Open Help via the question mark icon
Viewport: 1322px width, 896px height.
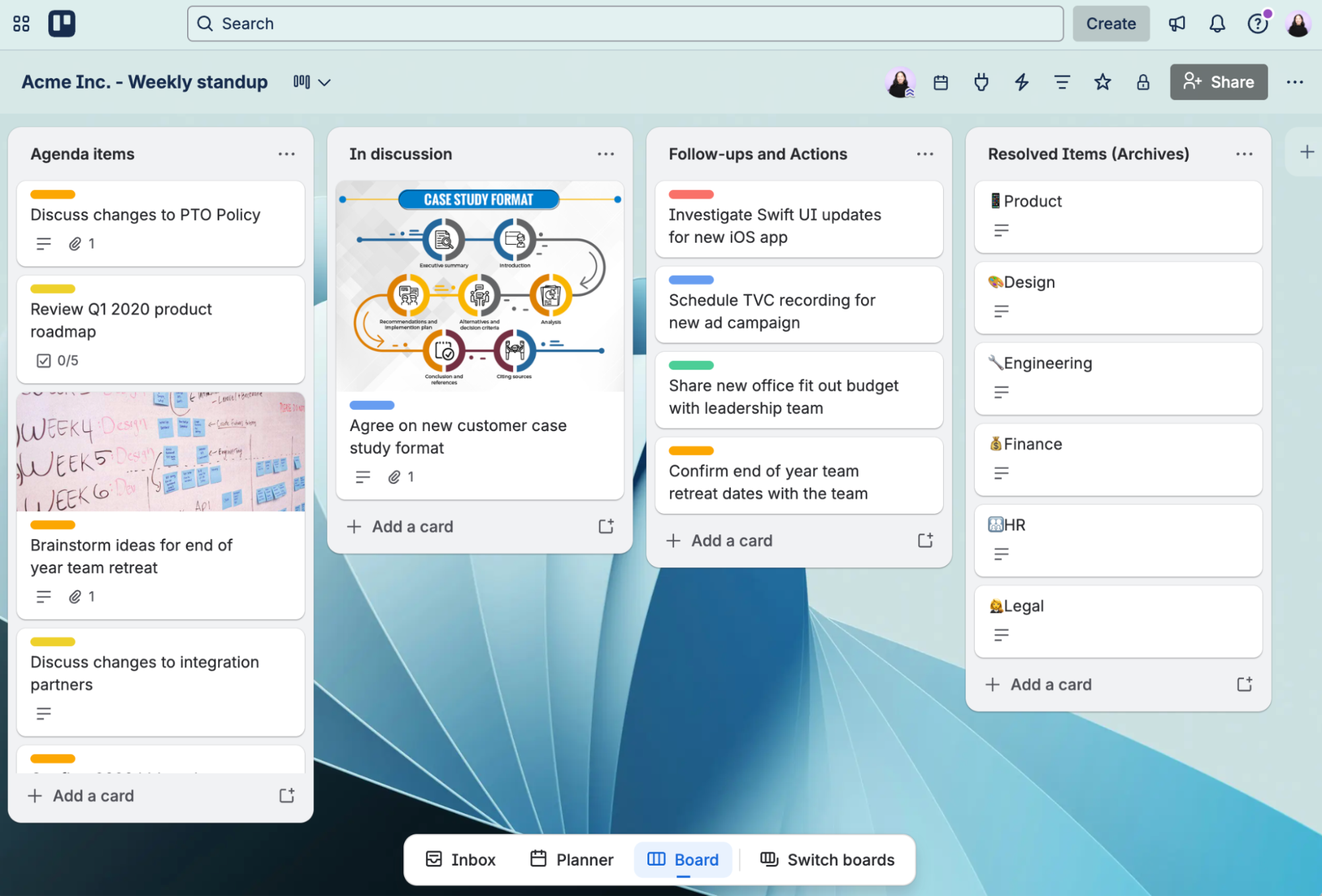point(1257,23)
